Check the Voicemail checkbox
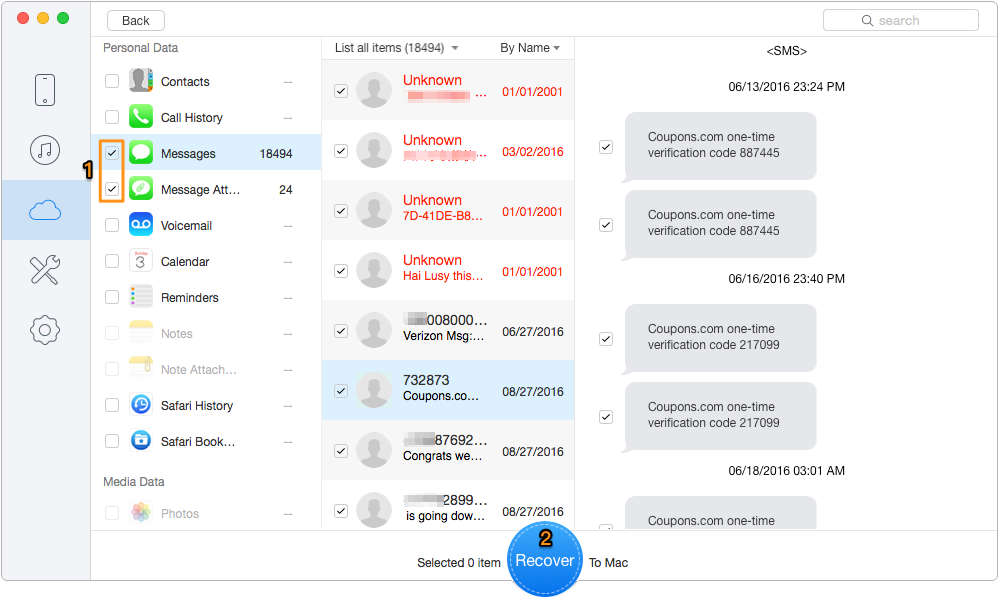Image resolution: width=1000 pixels, height=608 pixels. 112,225
